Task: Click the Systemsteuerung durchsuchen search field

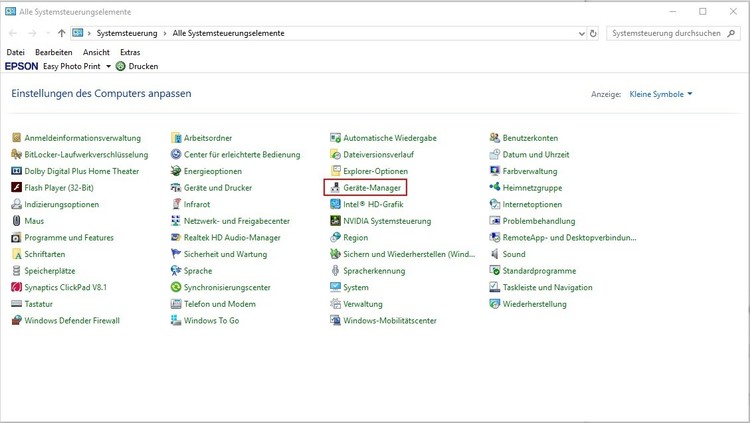Action: [x=665, y=33]
